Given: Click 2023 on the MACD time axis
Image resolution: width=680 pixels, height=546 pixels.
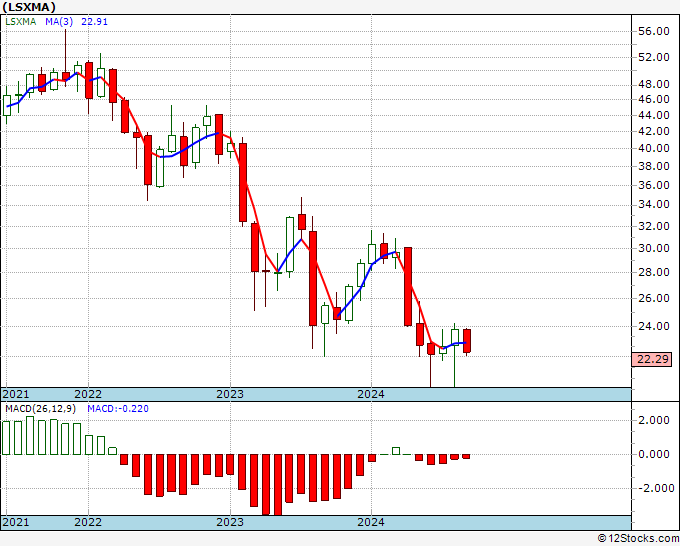Looking at the screenshot, I should coord(230,522).
